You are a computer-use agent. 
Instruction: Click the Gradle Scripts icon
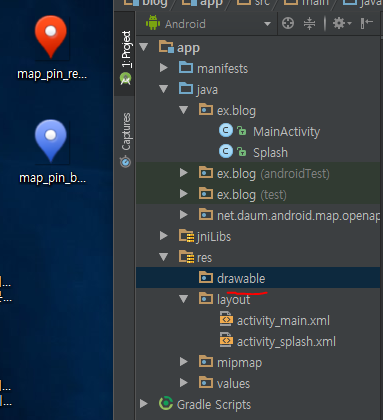click(166, 403)
